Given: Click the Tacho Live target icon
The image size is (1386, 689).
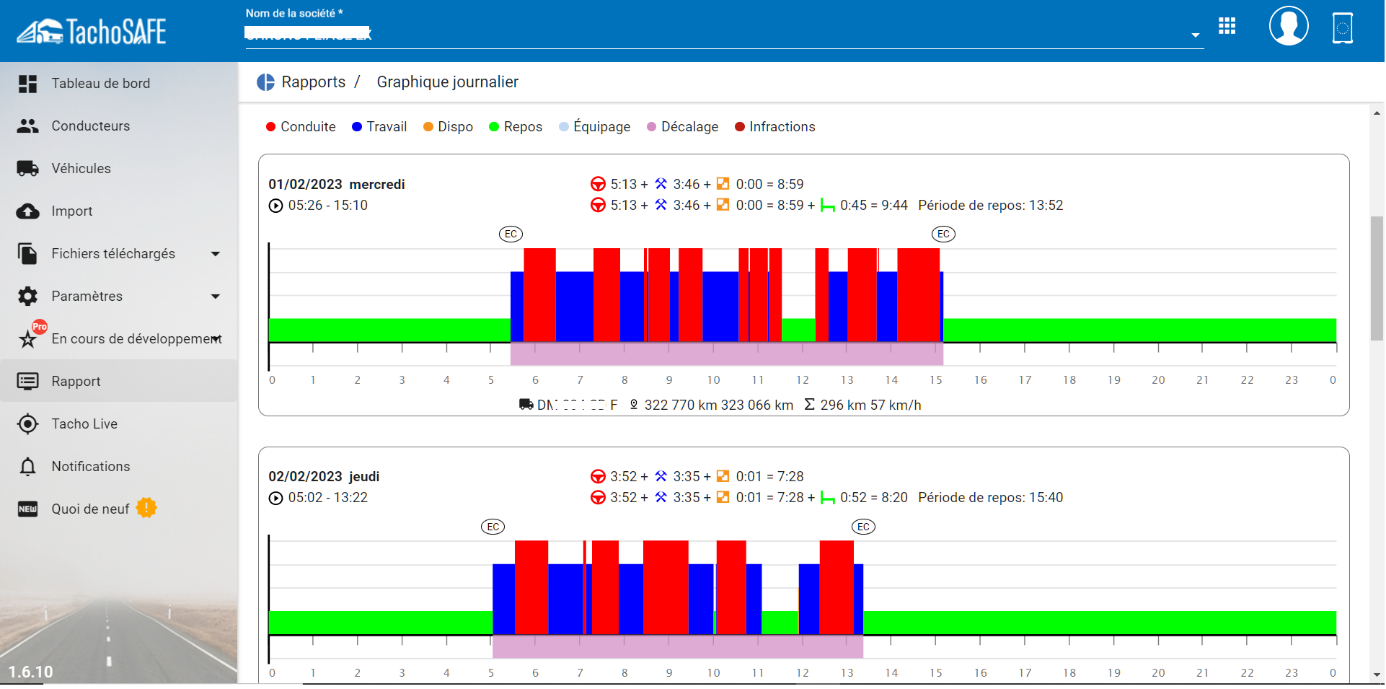Looking at the screenshot, I should [x=28, y=424].
